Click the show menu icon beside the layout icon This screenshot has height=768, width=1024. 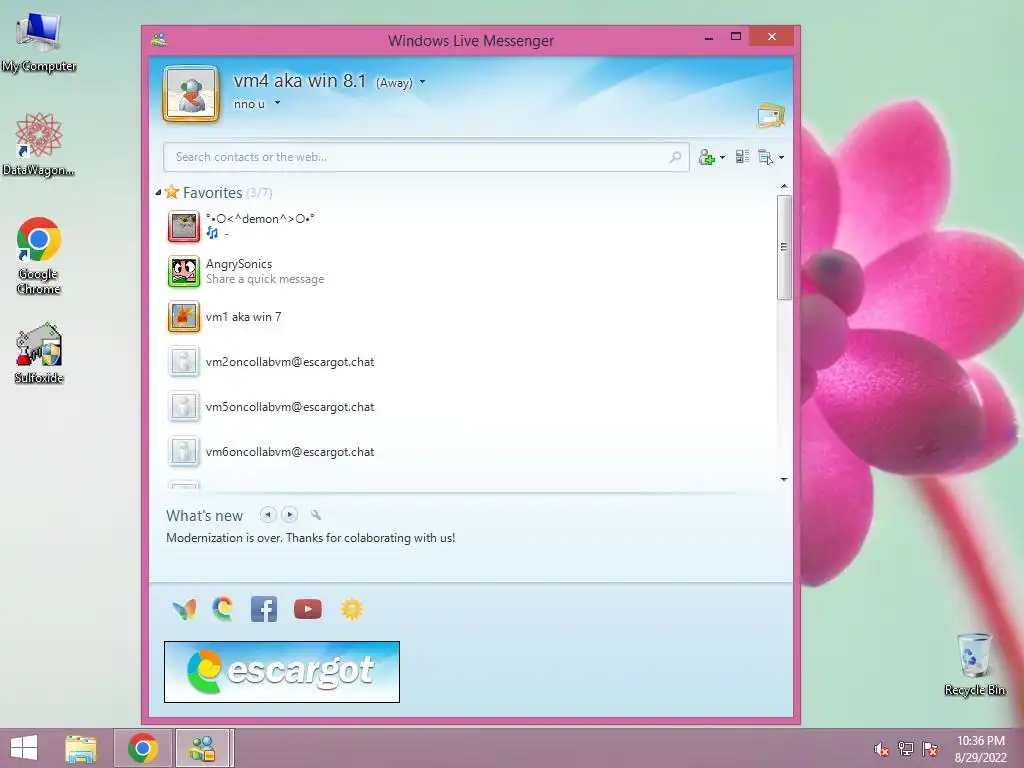pos(765,157)
